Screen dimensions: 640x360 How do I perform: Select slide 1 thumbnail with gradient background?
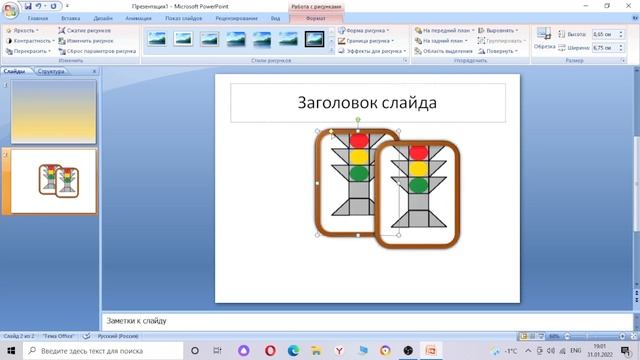click(x=53, y=111)
